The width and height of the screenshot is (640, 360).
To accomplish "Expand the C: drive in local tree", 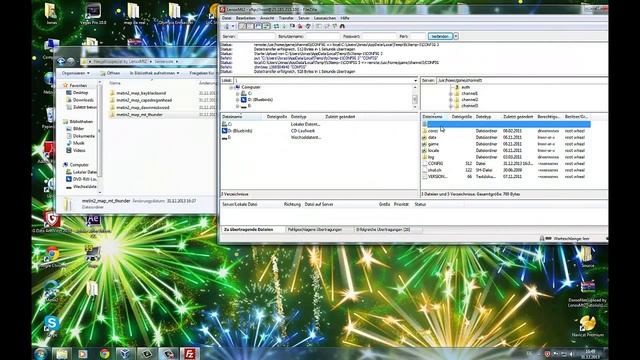I will pos(238,93).
